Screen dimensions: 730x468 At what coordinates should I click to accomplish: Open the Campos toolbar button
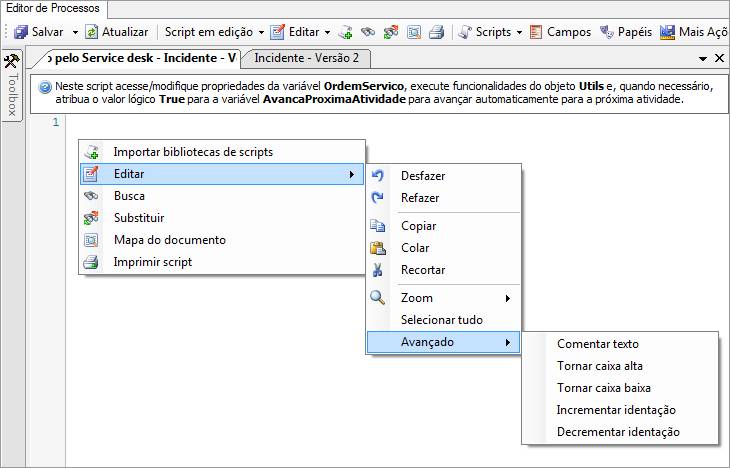click(x=561, y=32)
